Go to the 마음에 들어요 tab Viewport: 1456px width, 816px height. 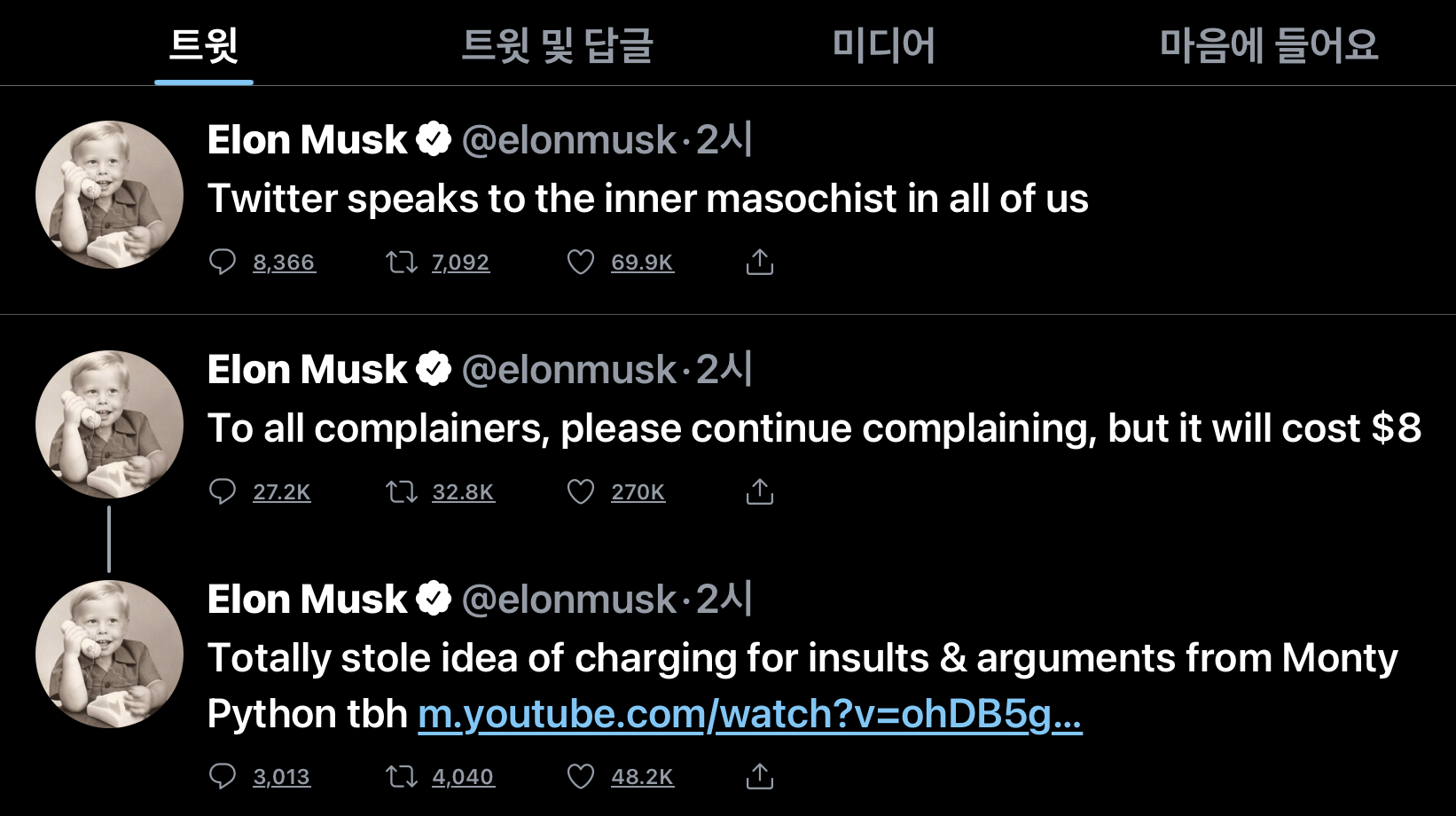point(1269,45)
